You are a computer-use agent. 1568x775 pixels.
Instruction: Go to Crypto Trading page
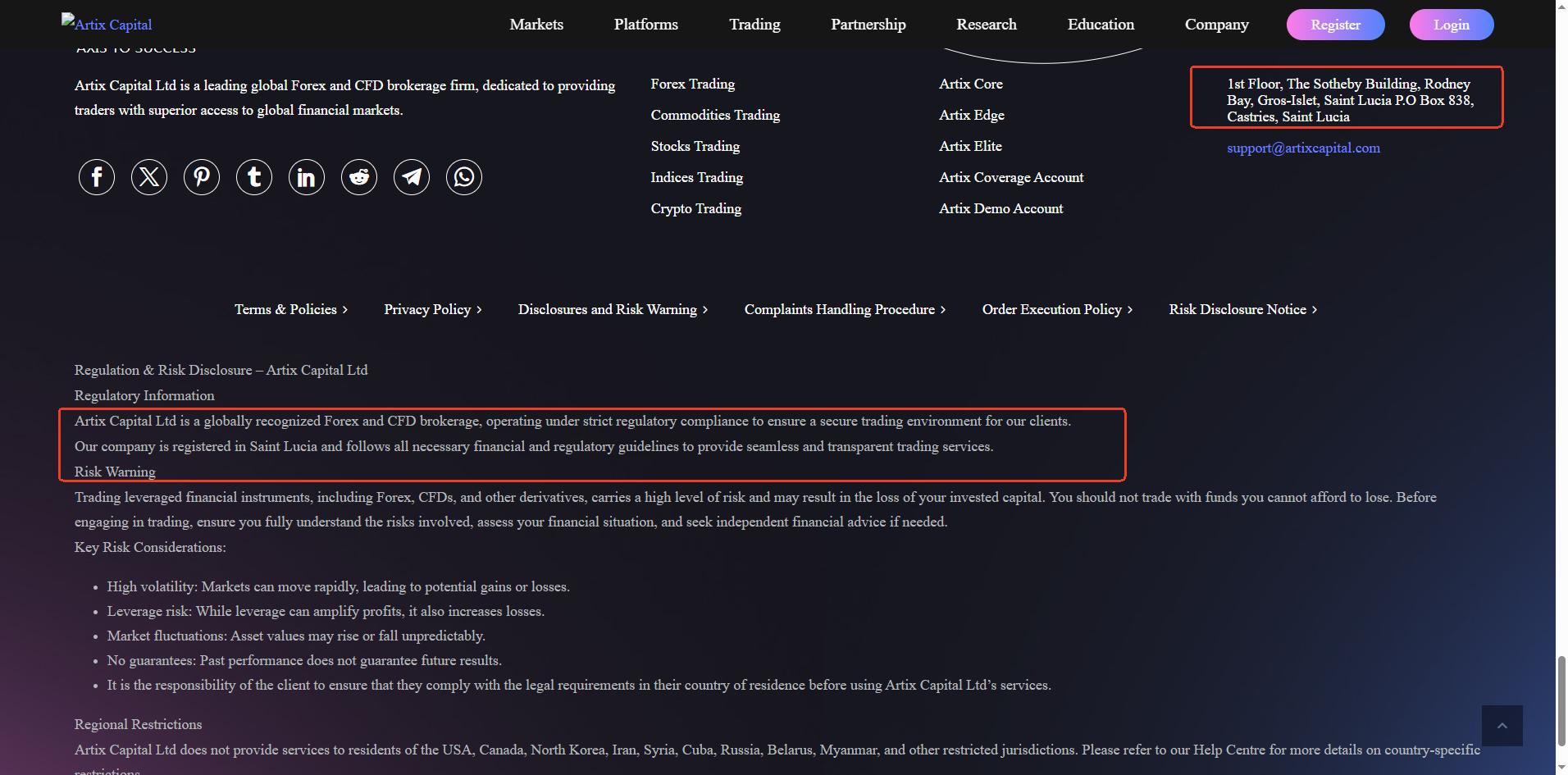pos(696,208)
